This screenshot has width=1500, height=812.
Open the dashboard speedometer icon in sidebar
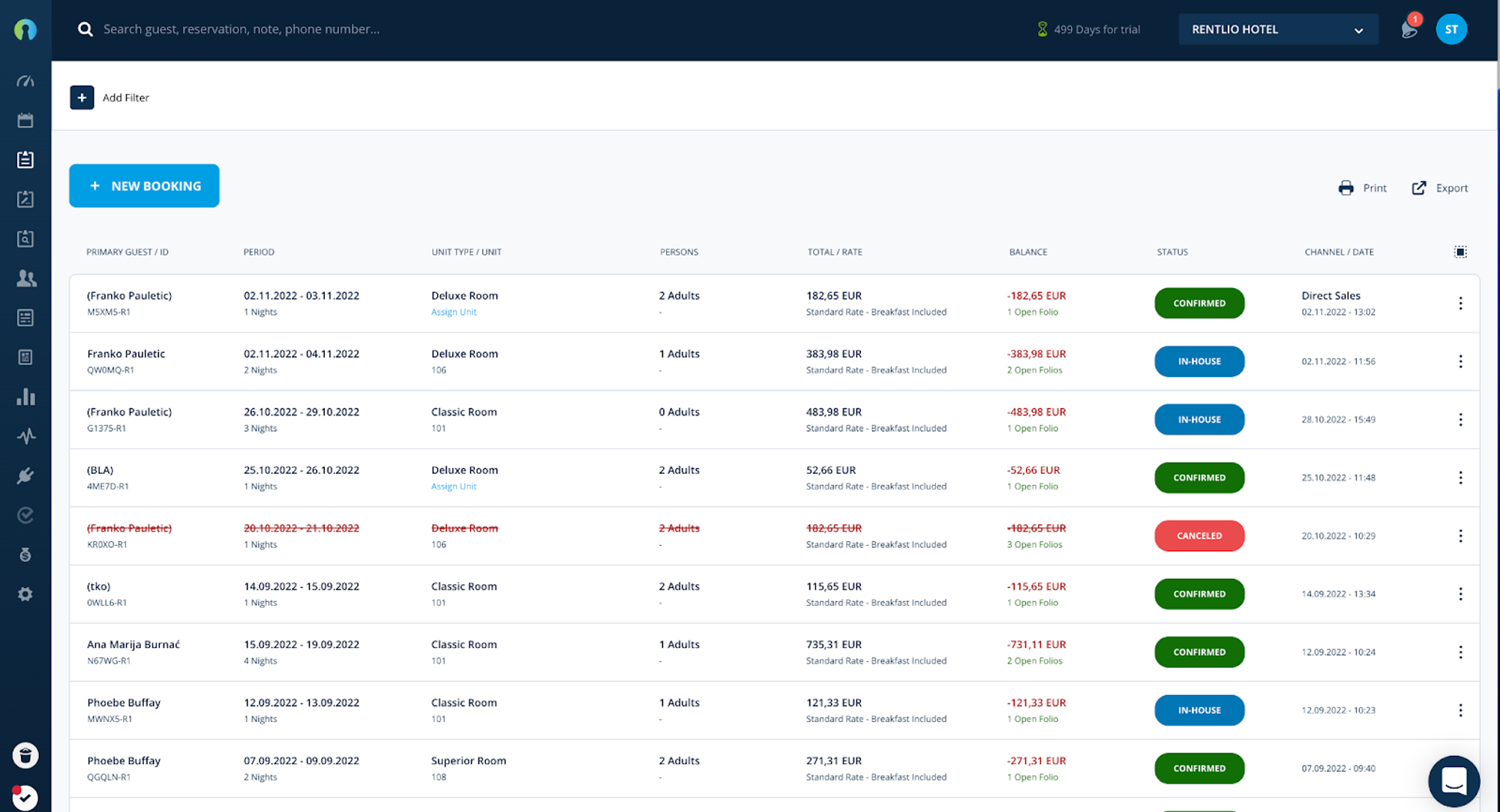pyautogui.click(x=25, y=81)
